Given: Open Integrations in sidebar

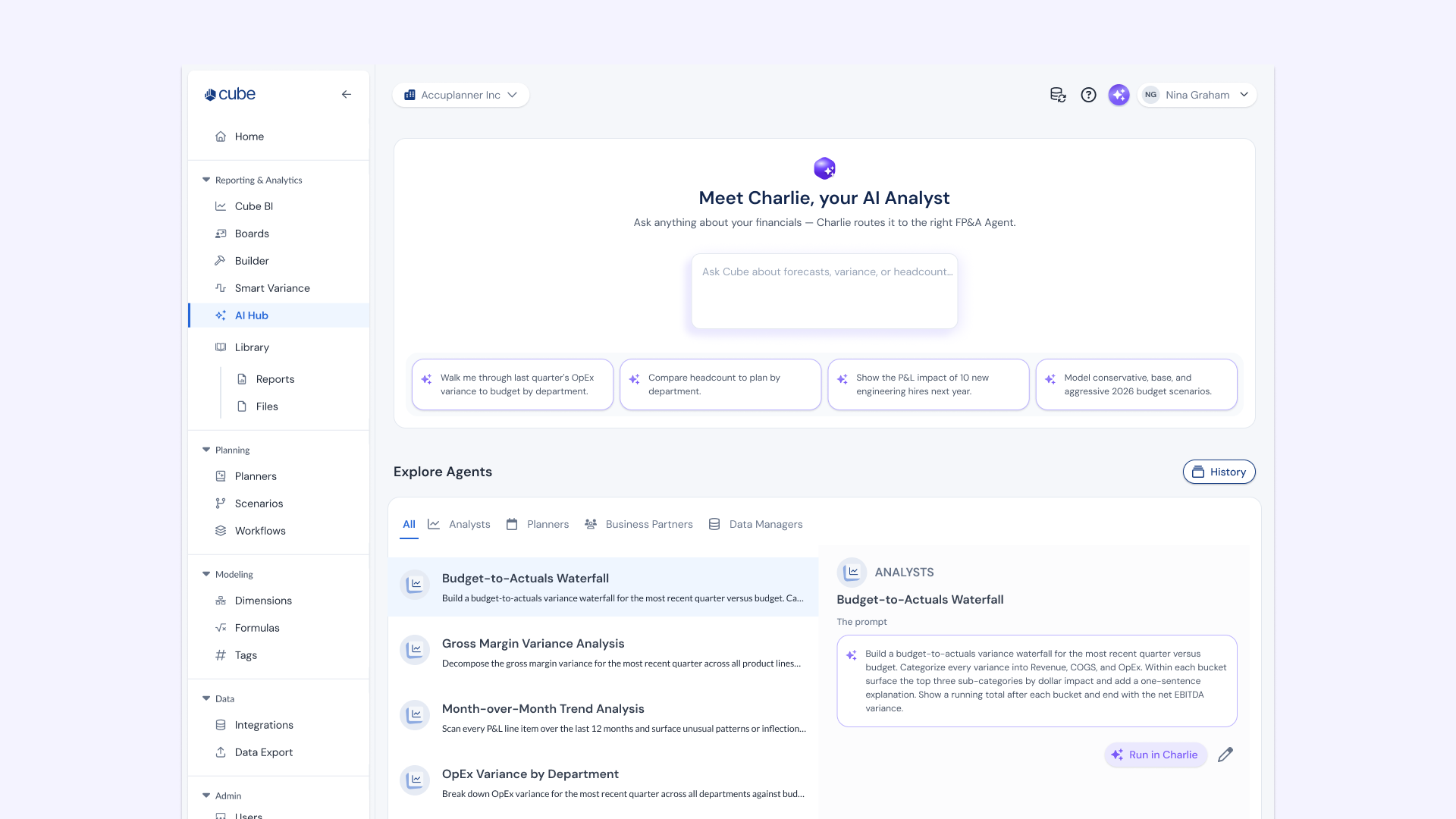Looking at the screenshot, I should pyautogui.click(x=279, y=725).
